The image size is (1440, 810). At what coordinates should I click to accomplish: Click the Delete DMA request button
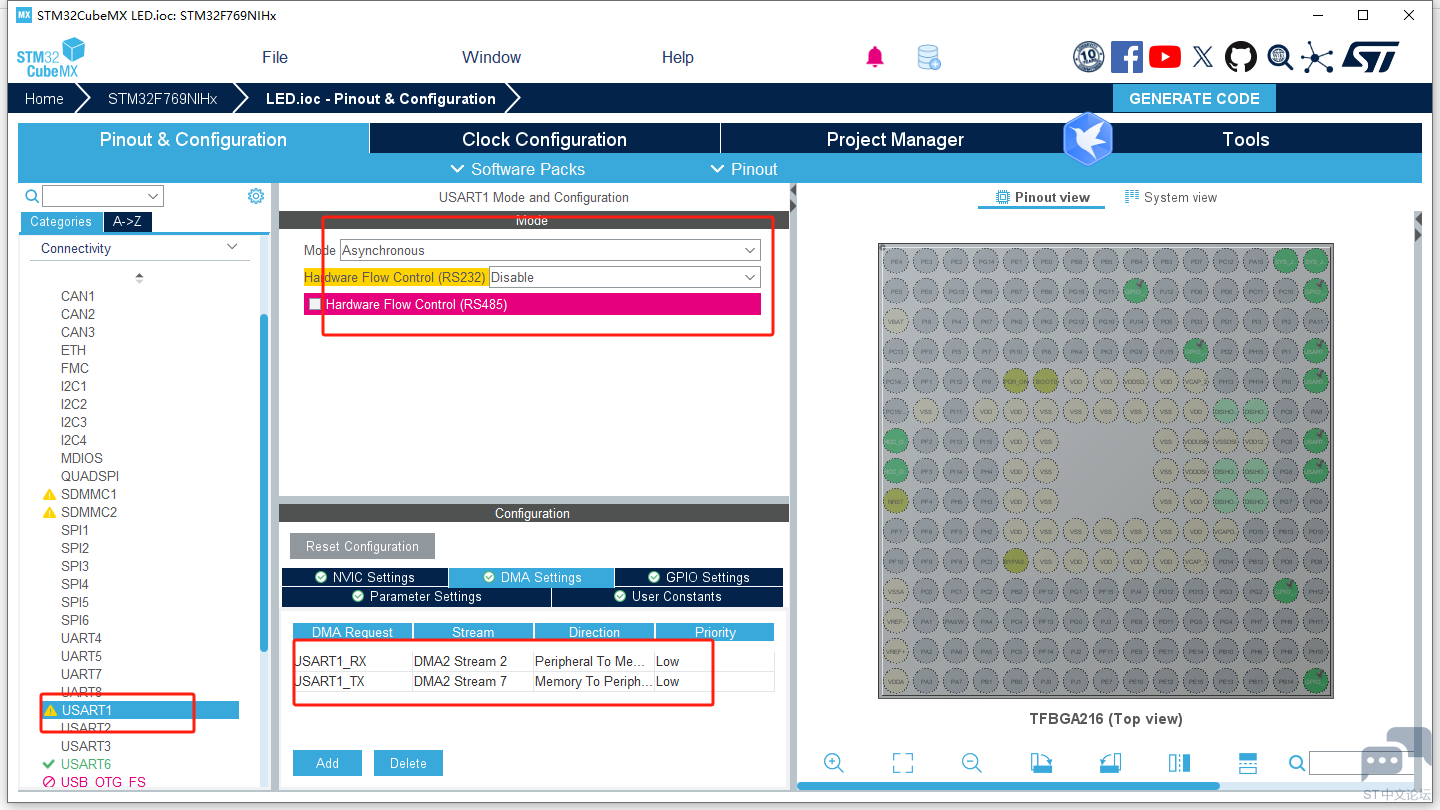point(408,763)
